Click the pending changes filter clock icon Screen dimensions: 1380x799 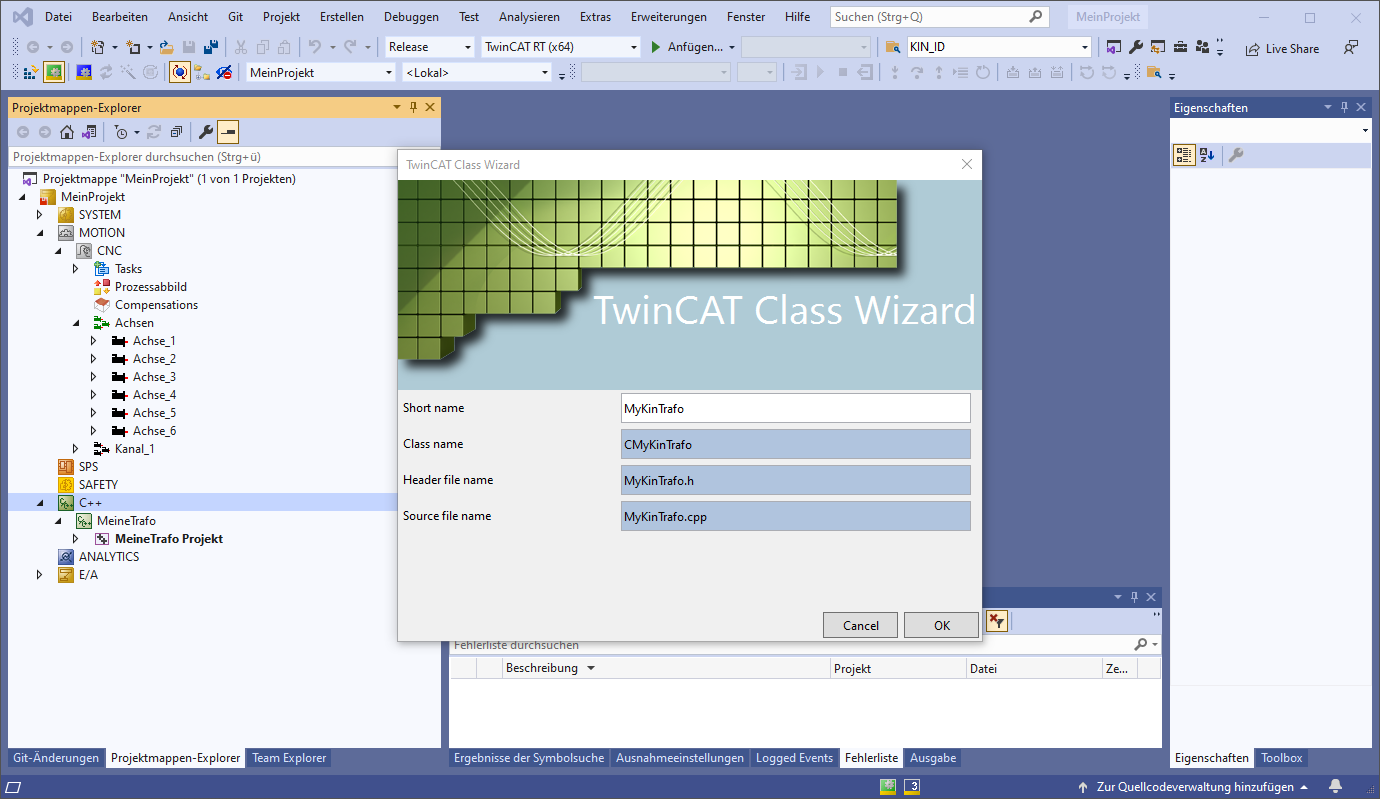(x=121, y=132)
